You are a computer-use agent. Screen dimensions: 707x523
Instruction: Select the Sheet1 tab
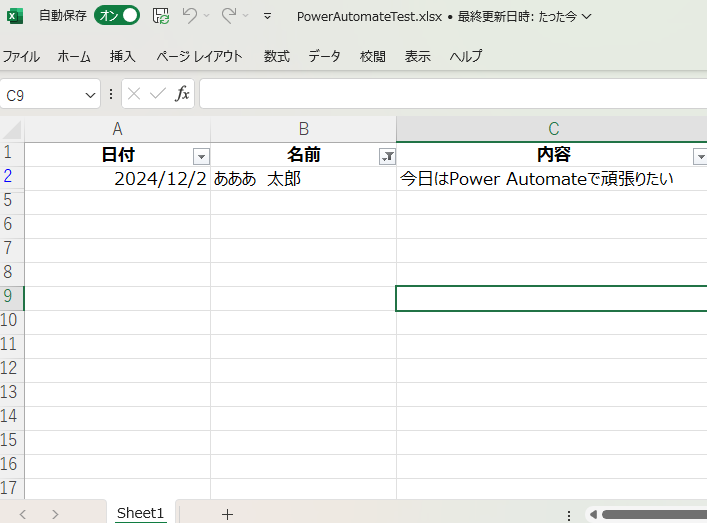140,513
